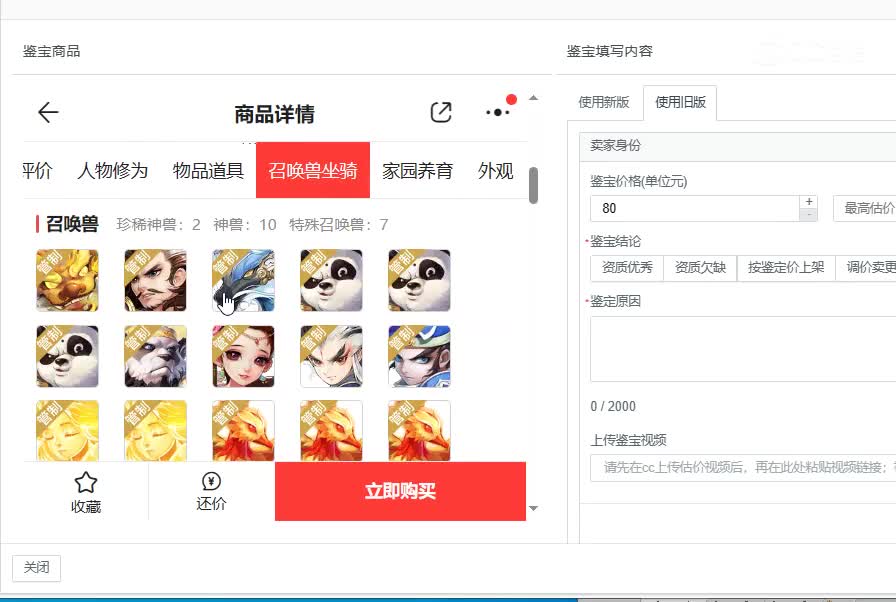Open the 家园养育 category tab

(417, 170)
